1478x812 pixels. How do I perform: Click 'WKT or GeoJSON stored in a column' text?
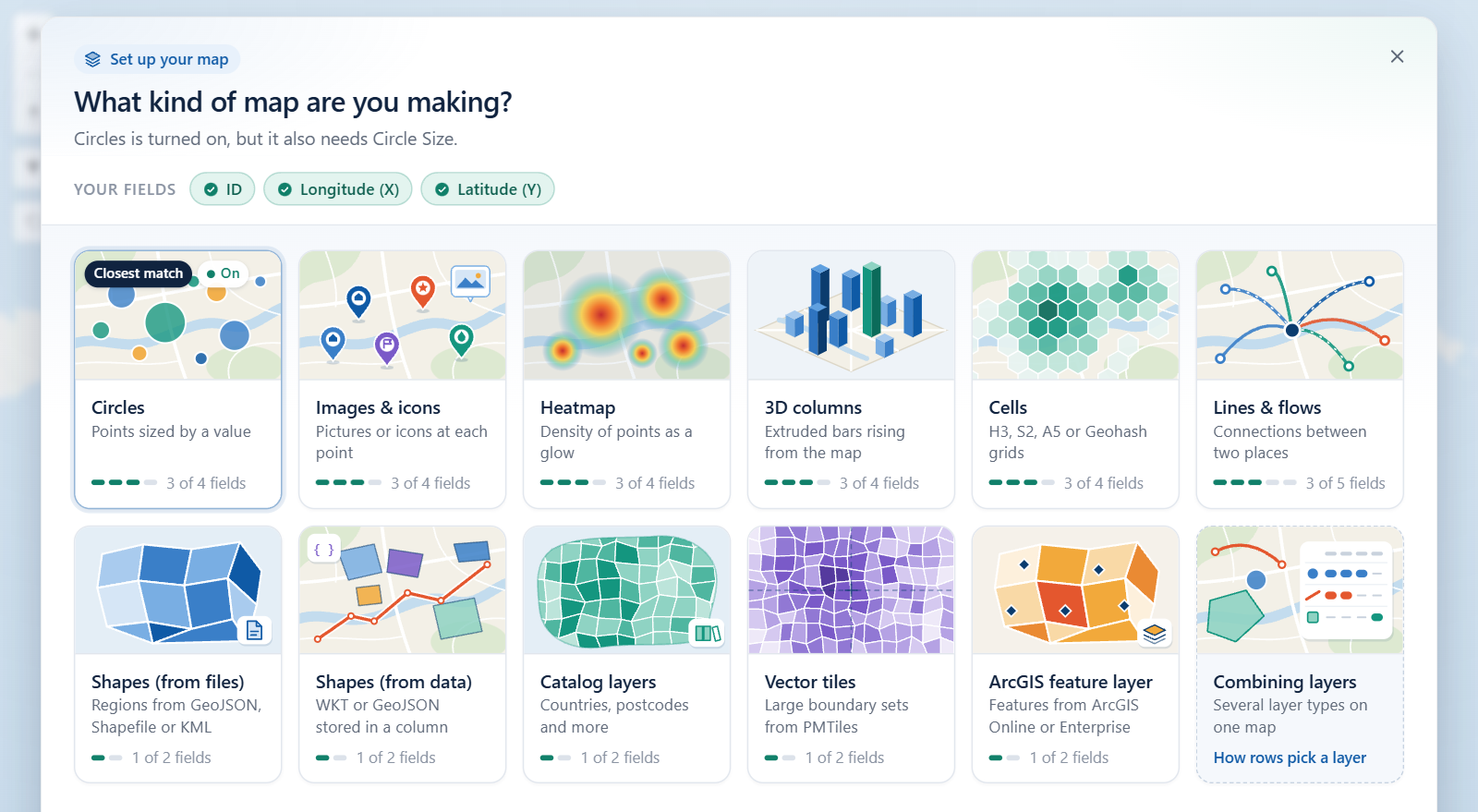382,716
